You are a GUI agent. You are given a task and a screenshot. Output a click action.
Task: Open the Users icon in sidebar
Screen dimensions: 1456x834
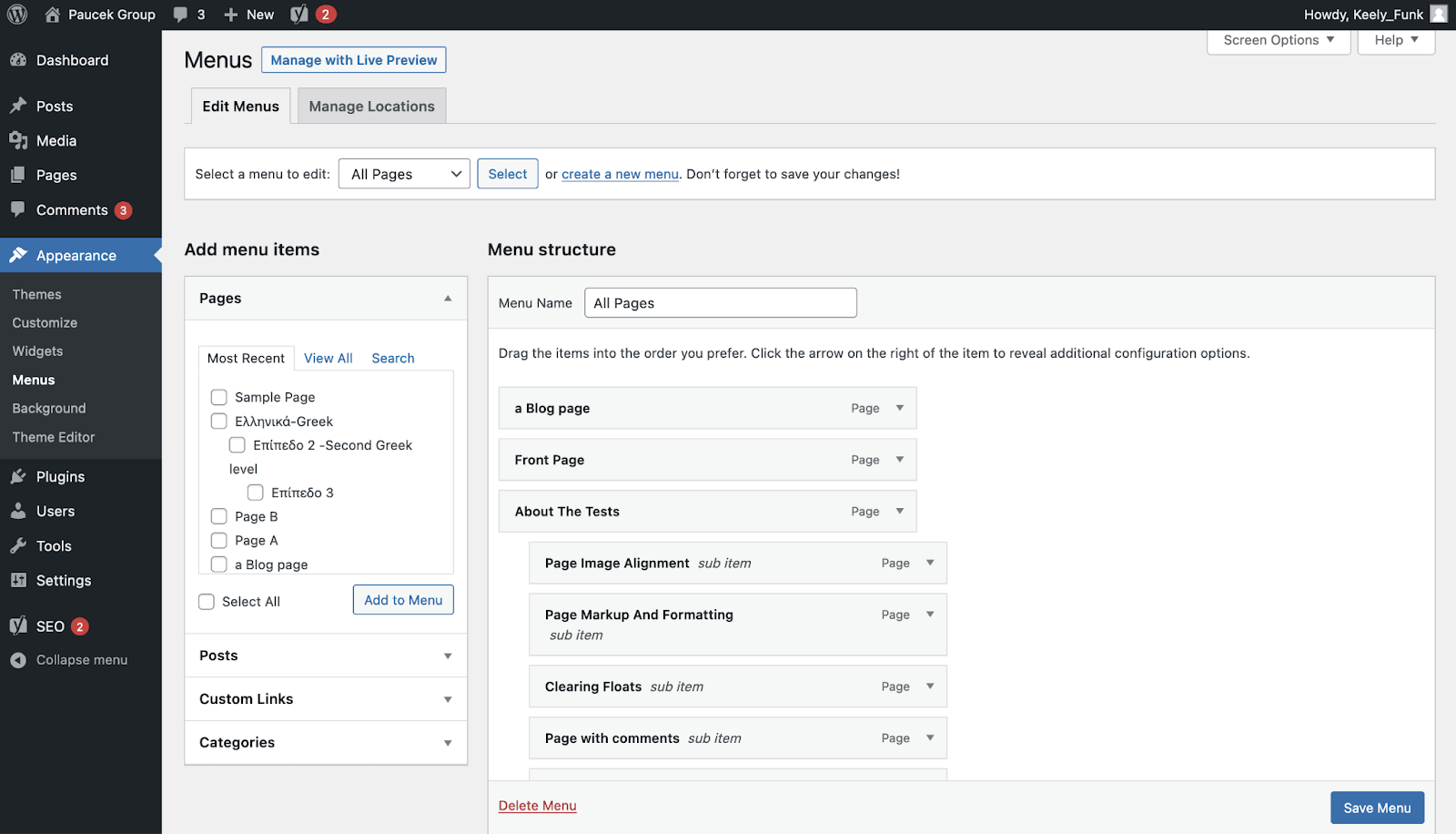tap(19, 511)
